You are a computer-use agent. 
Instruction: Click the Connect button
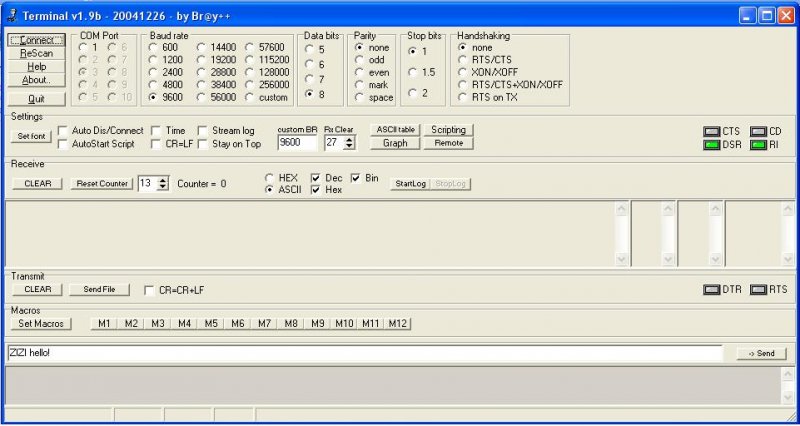pyautogui.click(x=36, y=40)
